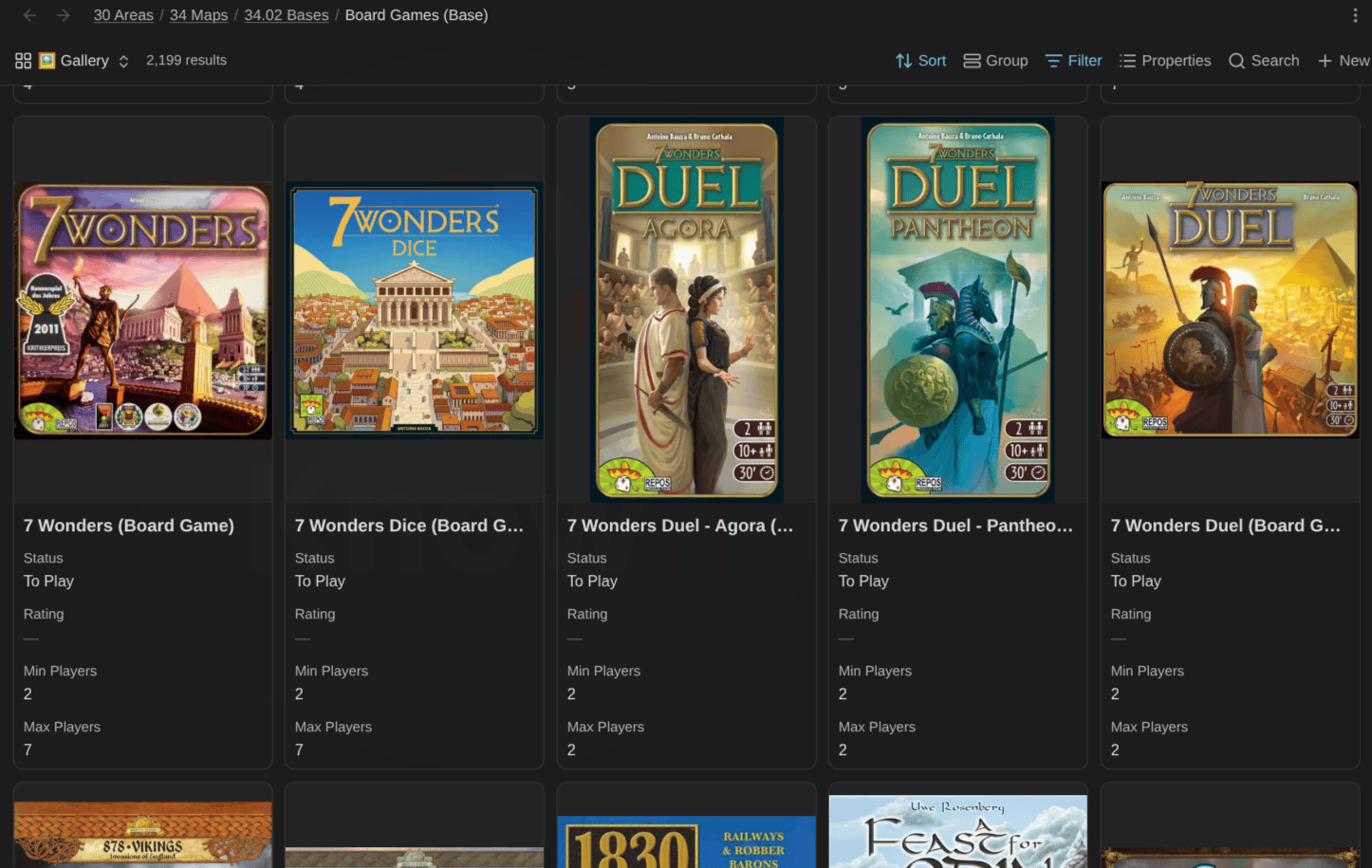Open the Gallery view switcher chevrons
This screenshot has width=1372, height=868.
pyautogui.click(x=123, y=61)
